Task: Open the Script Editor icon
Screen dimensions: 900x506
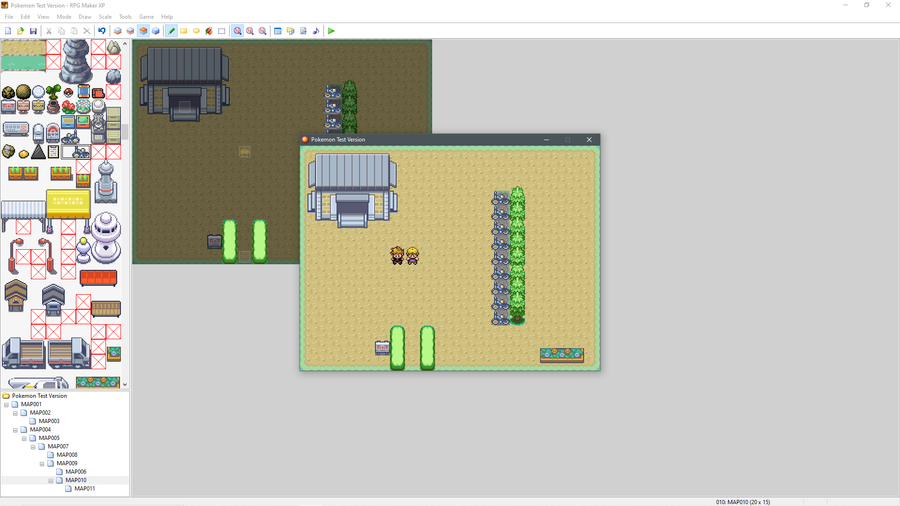Action: click(x=303, y=31)
